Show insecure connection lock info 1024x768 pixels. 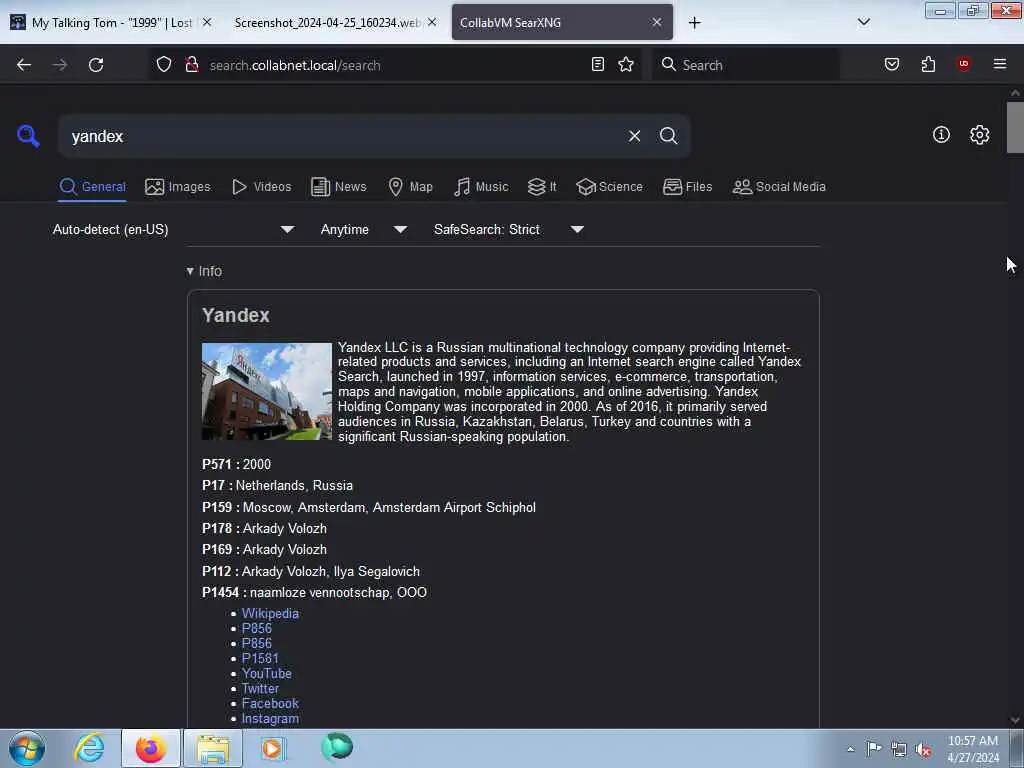[x=191, y=64]
